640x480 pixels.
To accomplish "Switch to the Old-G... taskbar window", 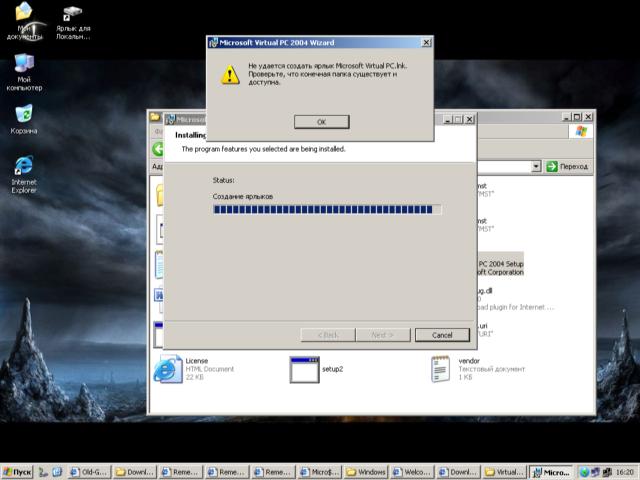I will (89, 472).
